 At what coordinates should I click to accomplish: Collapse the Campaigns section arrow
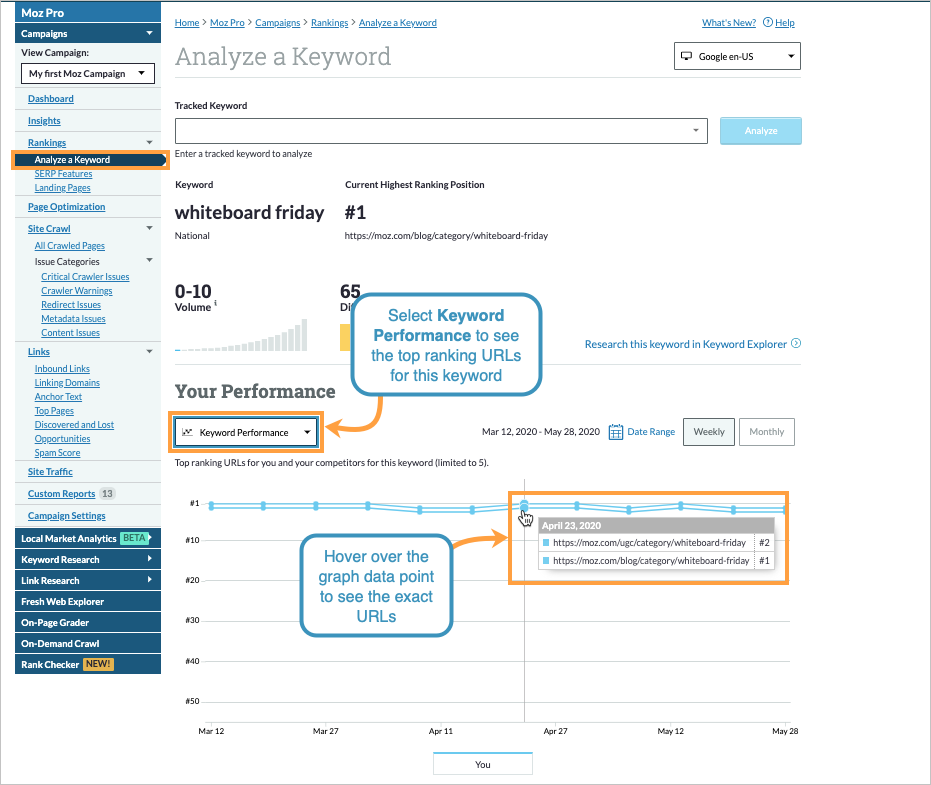pos(149,33)
